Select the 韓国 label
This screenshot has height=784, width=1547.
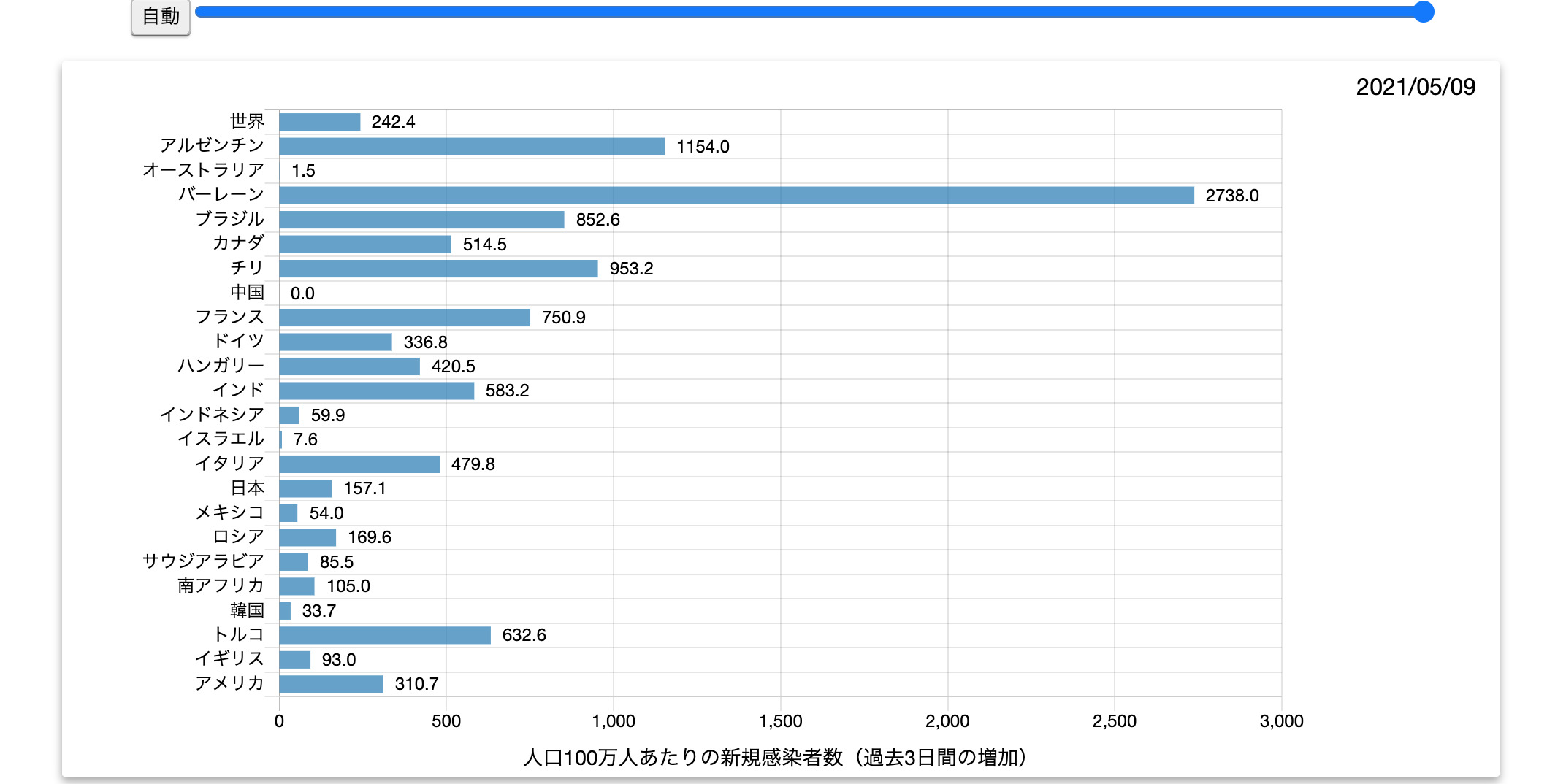247,610
